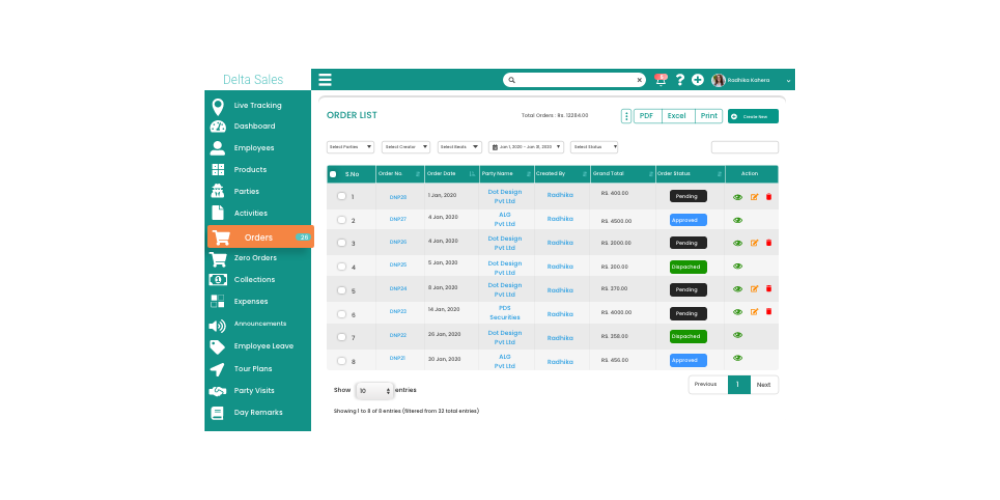This screenshot has height=500, width=1000.
Task: Tick the checkbox for row 2
Action: [341, 220]
